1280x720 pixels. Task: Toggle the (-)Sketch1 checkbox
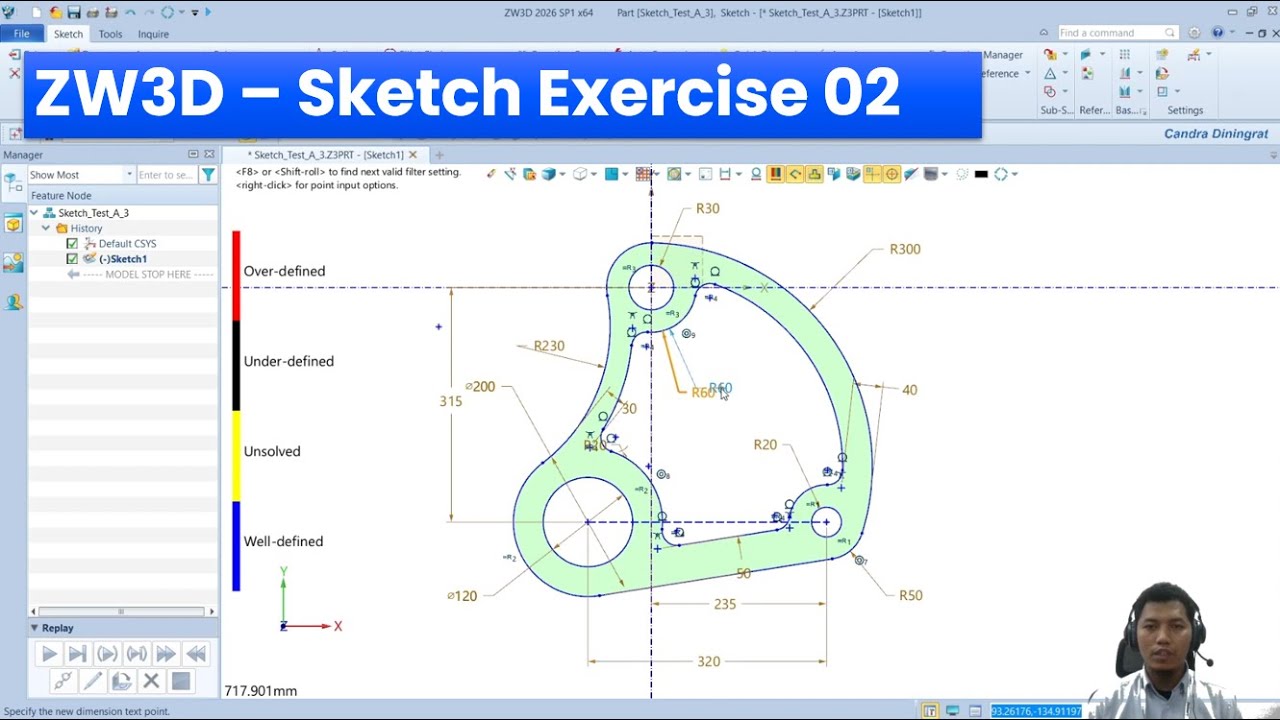72,259
